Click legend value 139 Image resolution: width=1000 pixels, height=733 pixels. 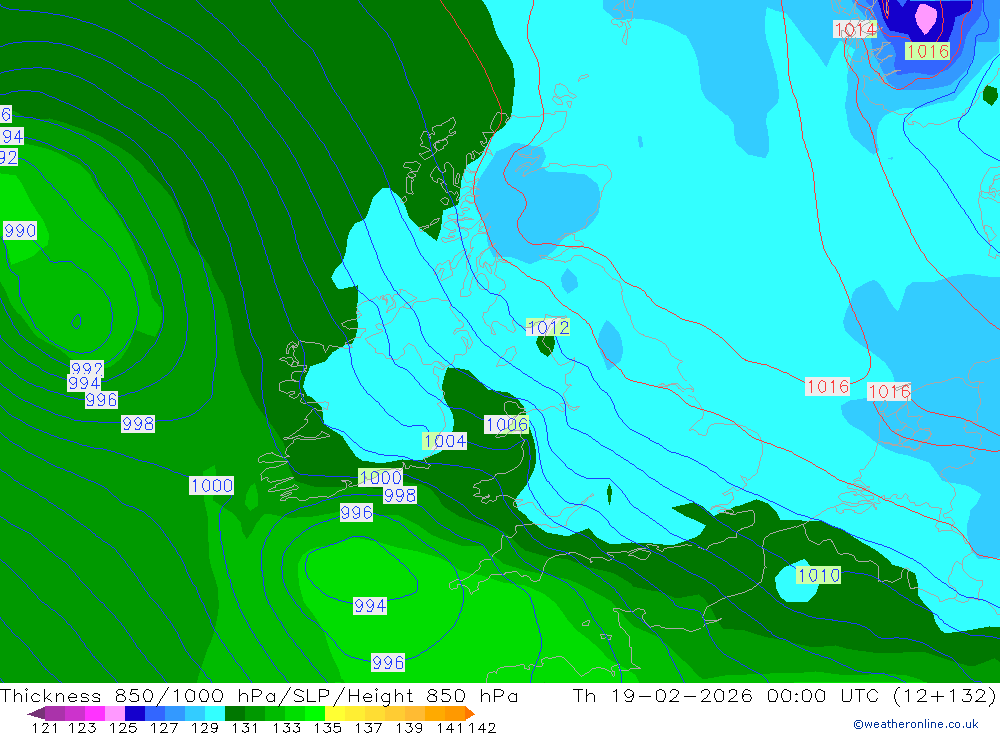pyautogui.click(x=409, y=728)
